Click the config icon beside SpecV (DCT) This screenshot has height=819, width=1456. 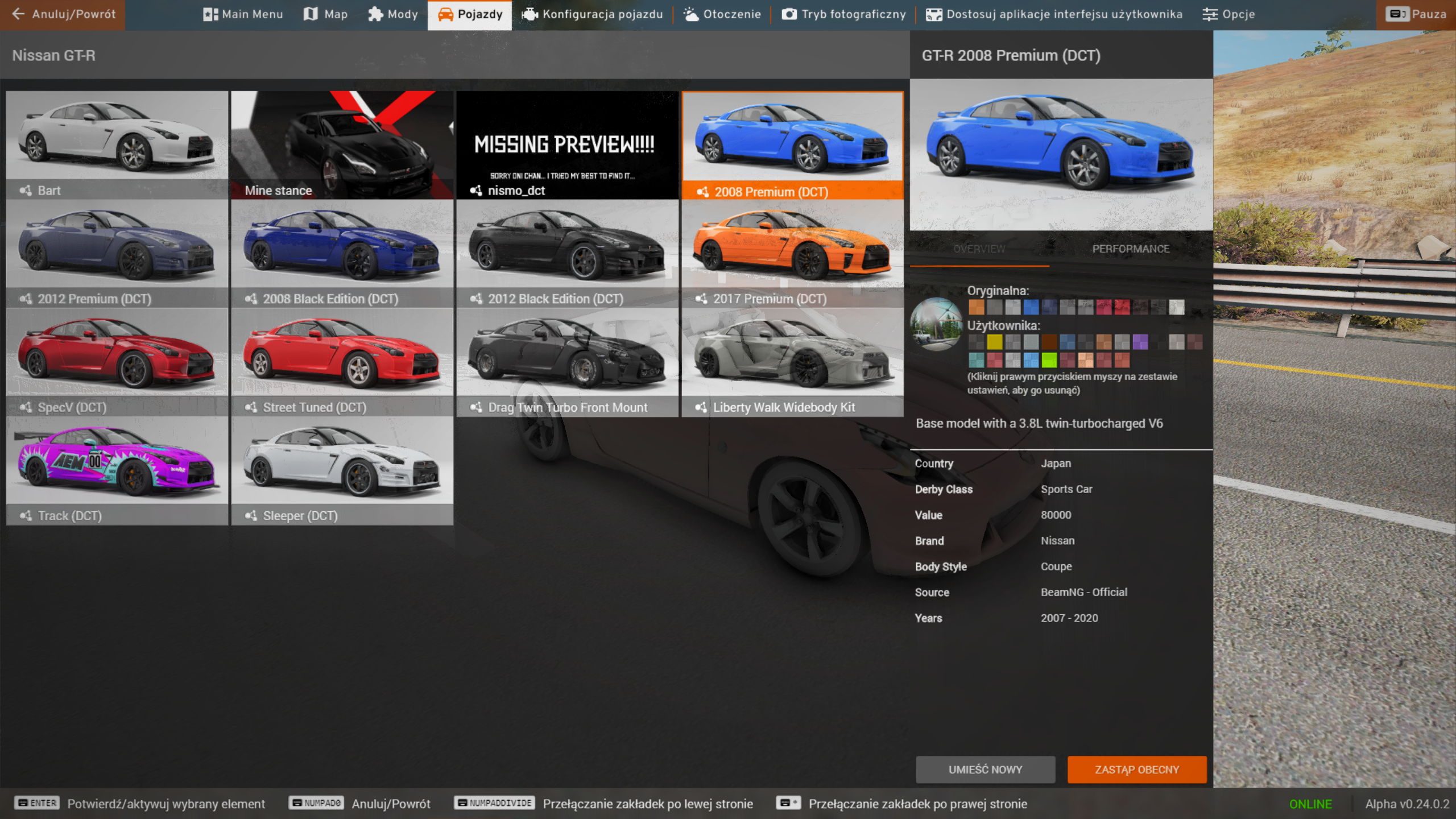click(26, 407)
